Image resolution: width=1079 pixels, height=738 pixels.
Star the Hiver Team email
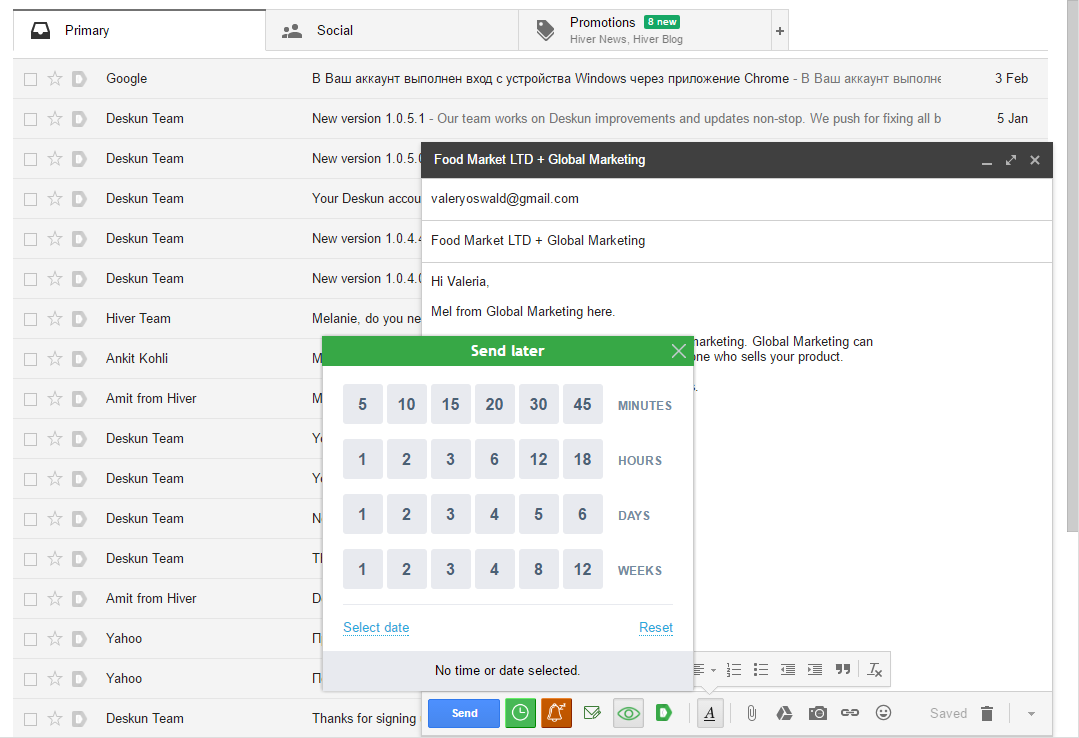click(55, 319)
